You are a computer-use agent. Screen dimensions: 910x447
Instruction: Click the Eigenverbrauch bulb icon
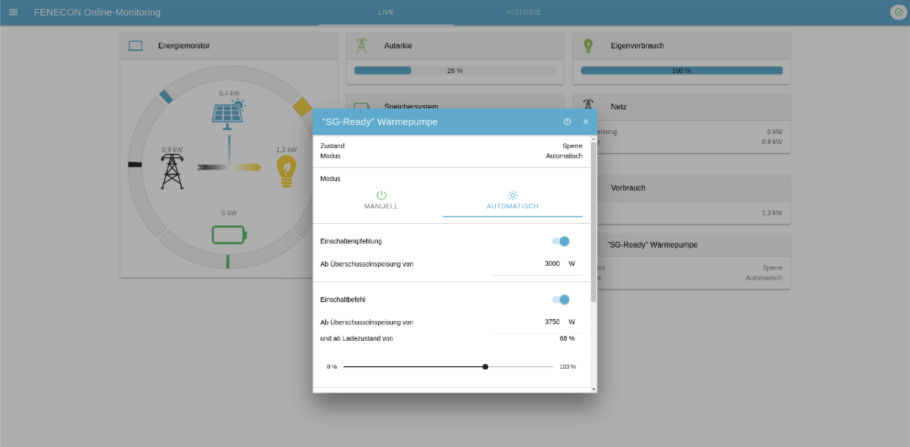(x=589, y=45)
